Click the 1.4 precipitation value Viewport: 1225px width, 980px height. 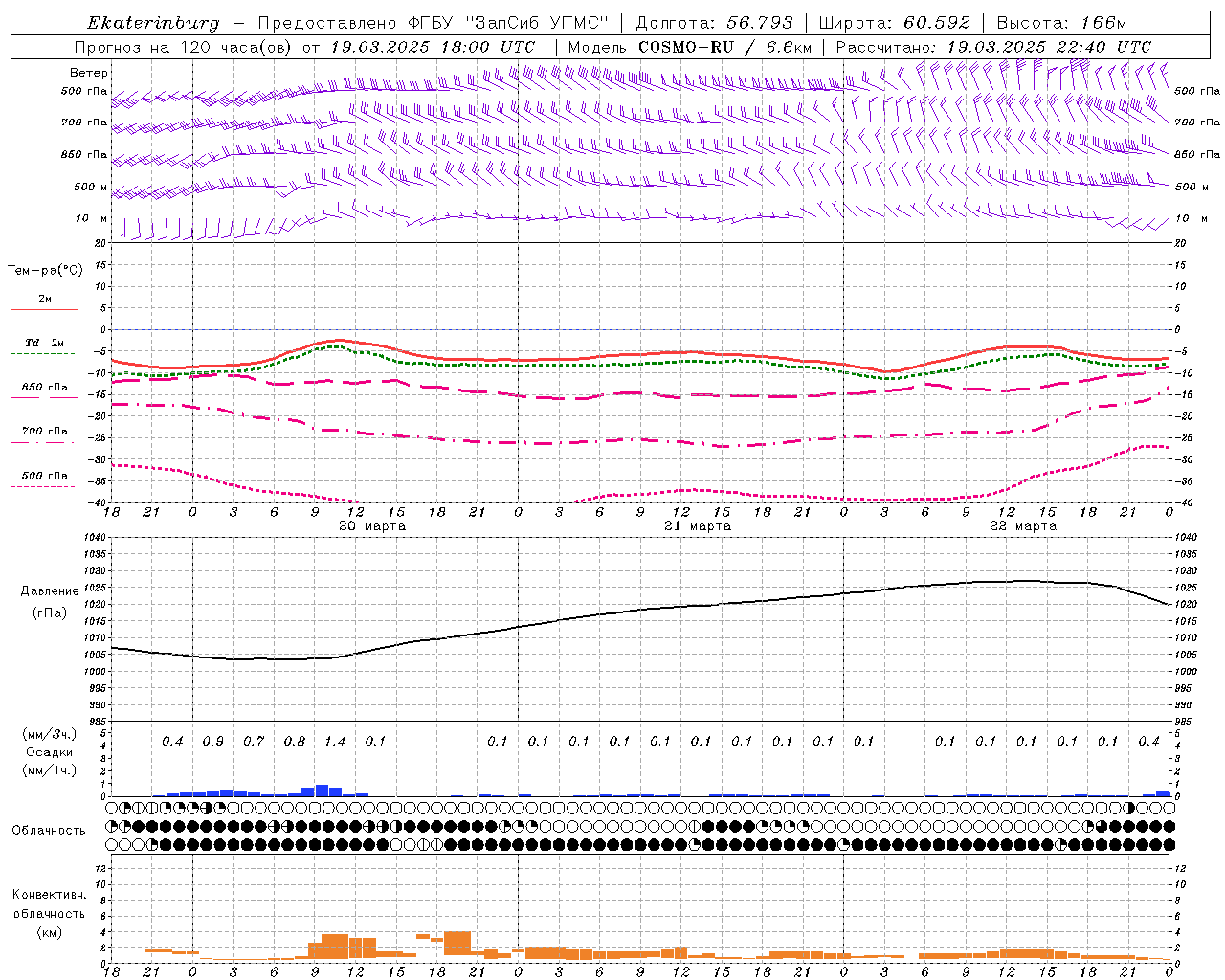click(x=335, y=742)
